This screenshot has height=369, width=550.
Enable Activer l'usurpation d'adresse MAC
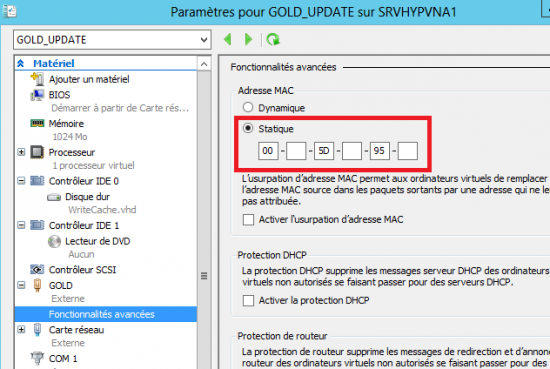(248, 220)
